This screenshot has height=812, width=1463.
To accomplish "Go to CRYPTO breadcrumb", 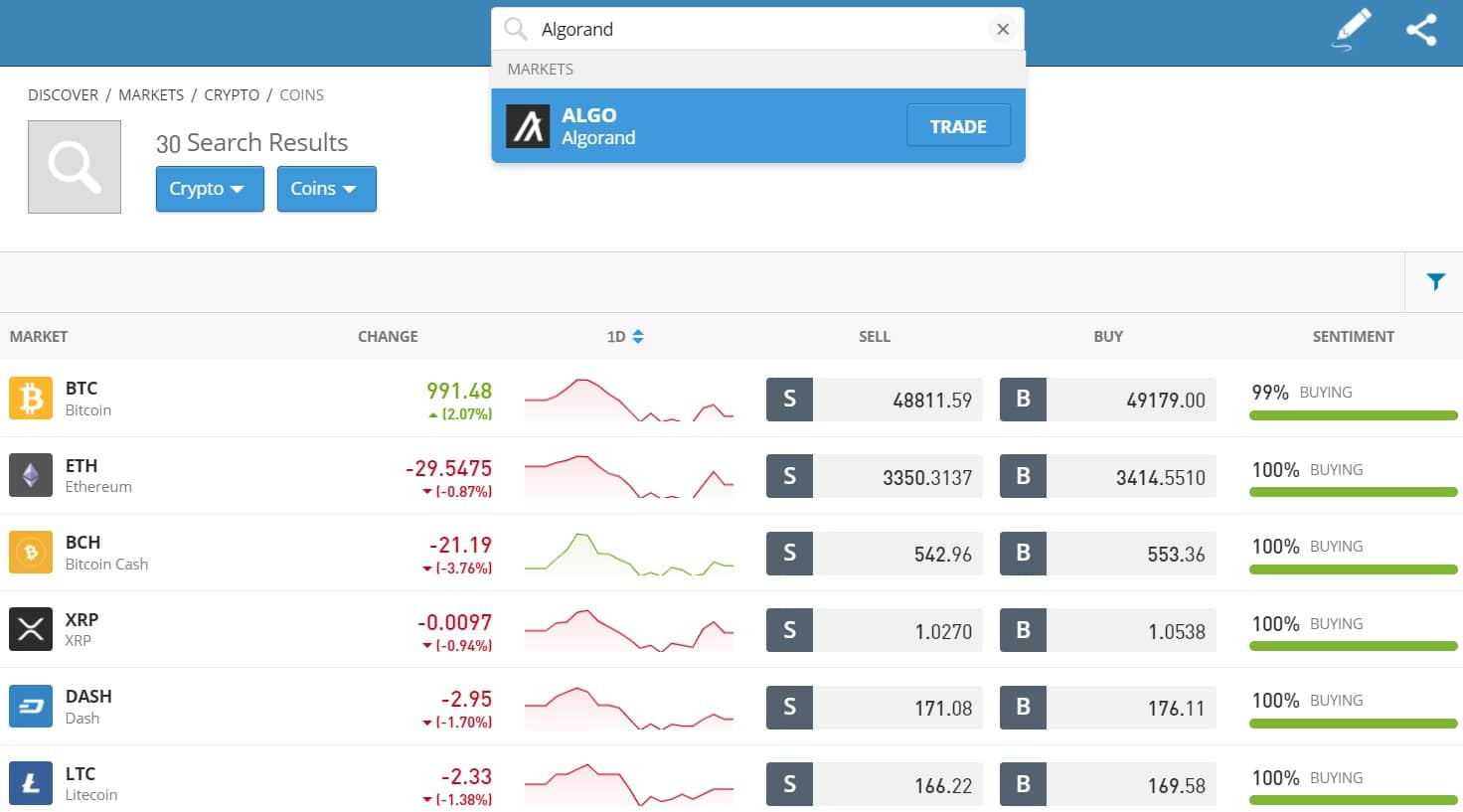I will [232, 95].
